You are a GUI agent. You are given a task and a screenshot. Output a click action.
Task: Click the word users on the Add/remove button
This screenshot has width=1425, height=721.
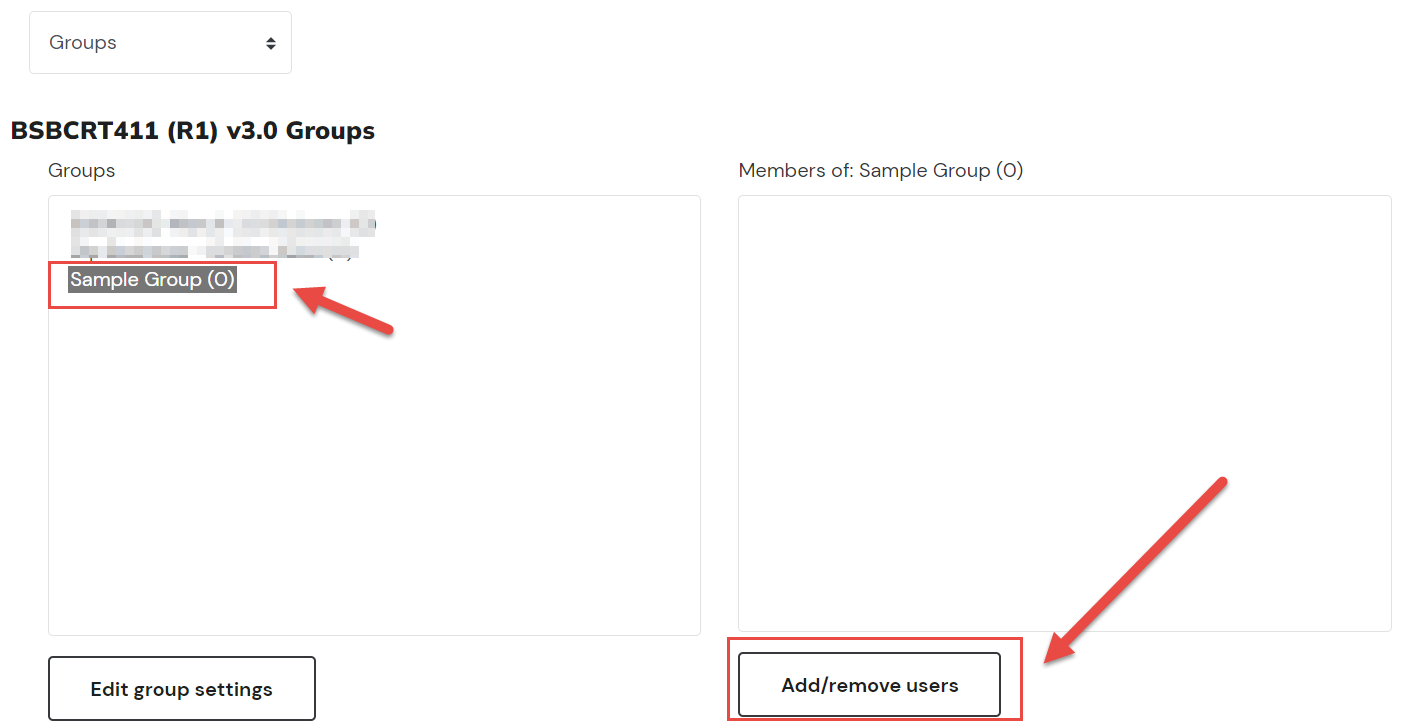coord(931,685)
